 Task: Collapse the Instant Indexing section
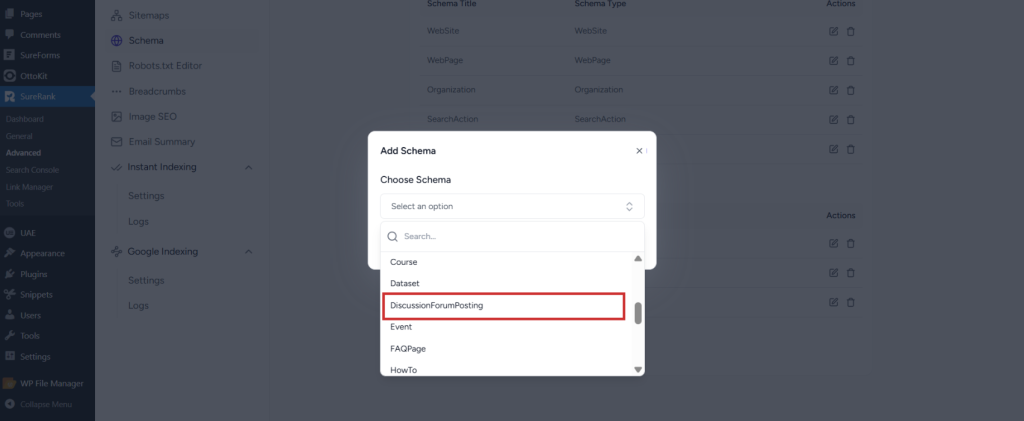[248, 167]
